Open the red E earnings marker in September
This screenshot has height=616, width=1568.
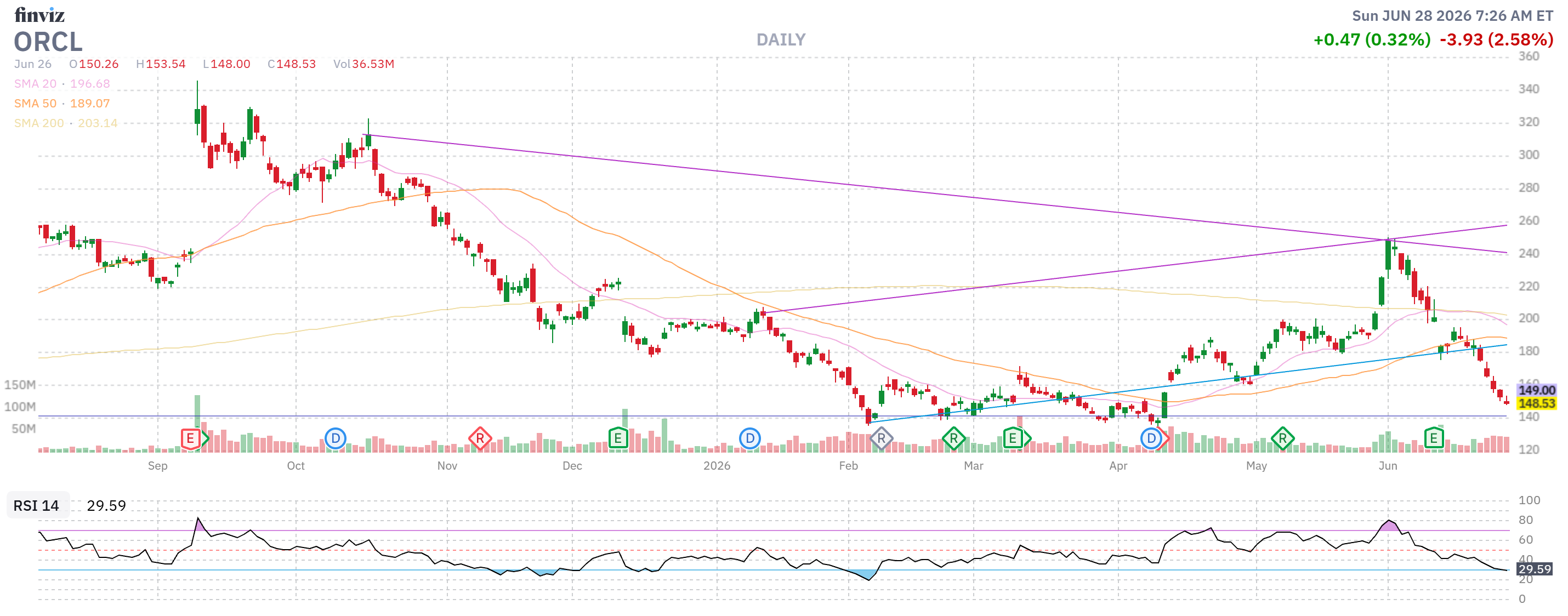(x=191, y=438)
